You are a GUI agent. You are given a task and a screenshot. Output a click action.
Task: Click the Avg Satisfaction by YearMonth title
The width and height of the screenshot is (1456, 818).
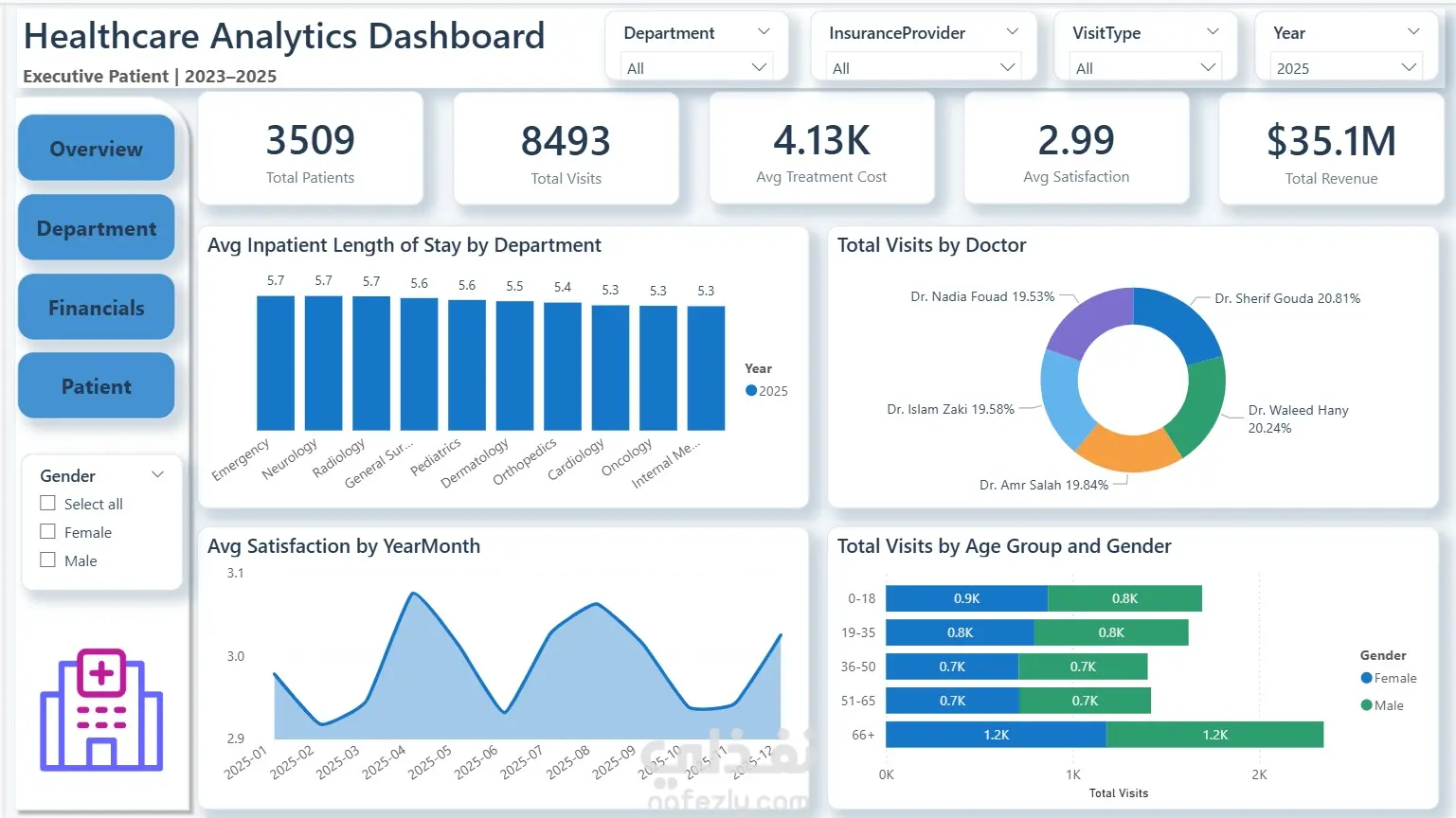coord(344,546)
